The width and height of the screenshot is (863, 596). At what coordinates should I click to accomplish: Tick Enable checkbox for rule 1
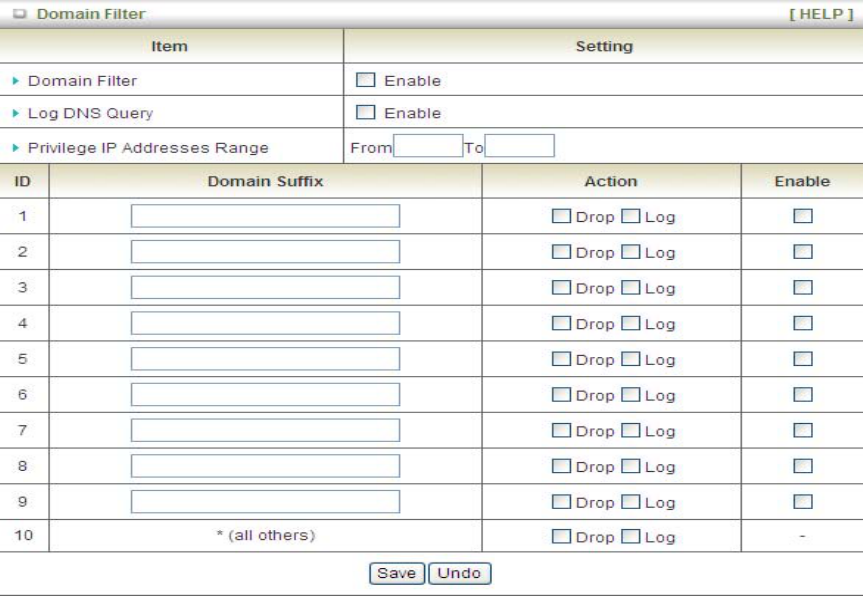click(x=802, y=216)
